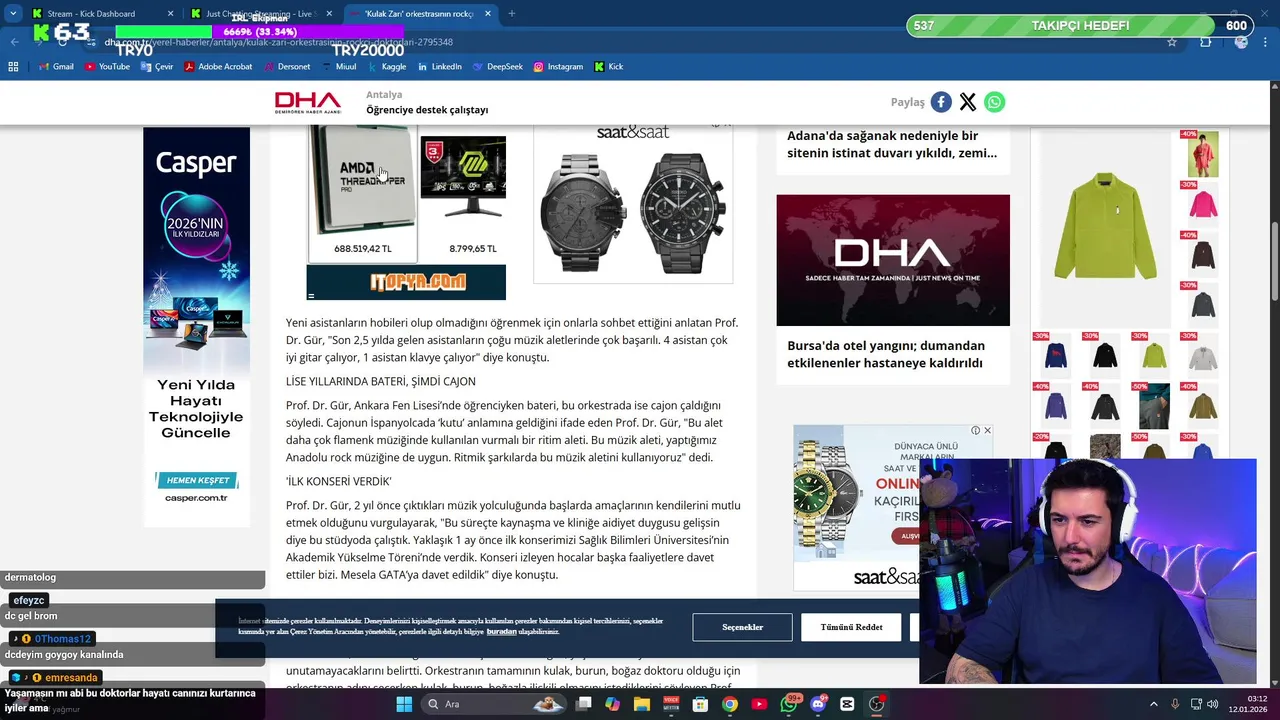Open the Dersonet bookmark
This screenshot has width=1280, height=720.
click(287, 67)
